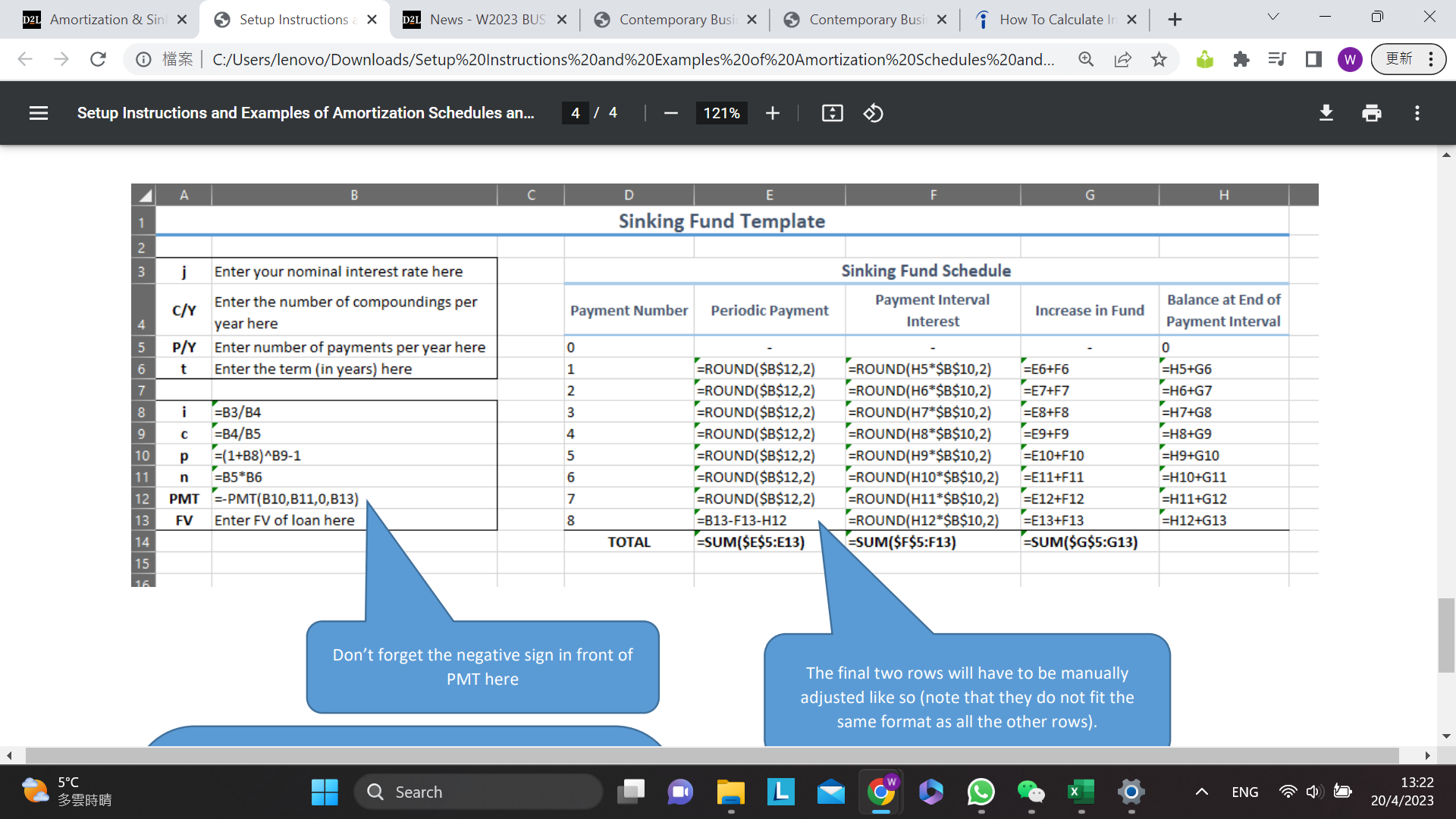
Task: Open the Chrome extensions puzzle icon
Action: [1241, 59]
